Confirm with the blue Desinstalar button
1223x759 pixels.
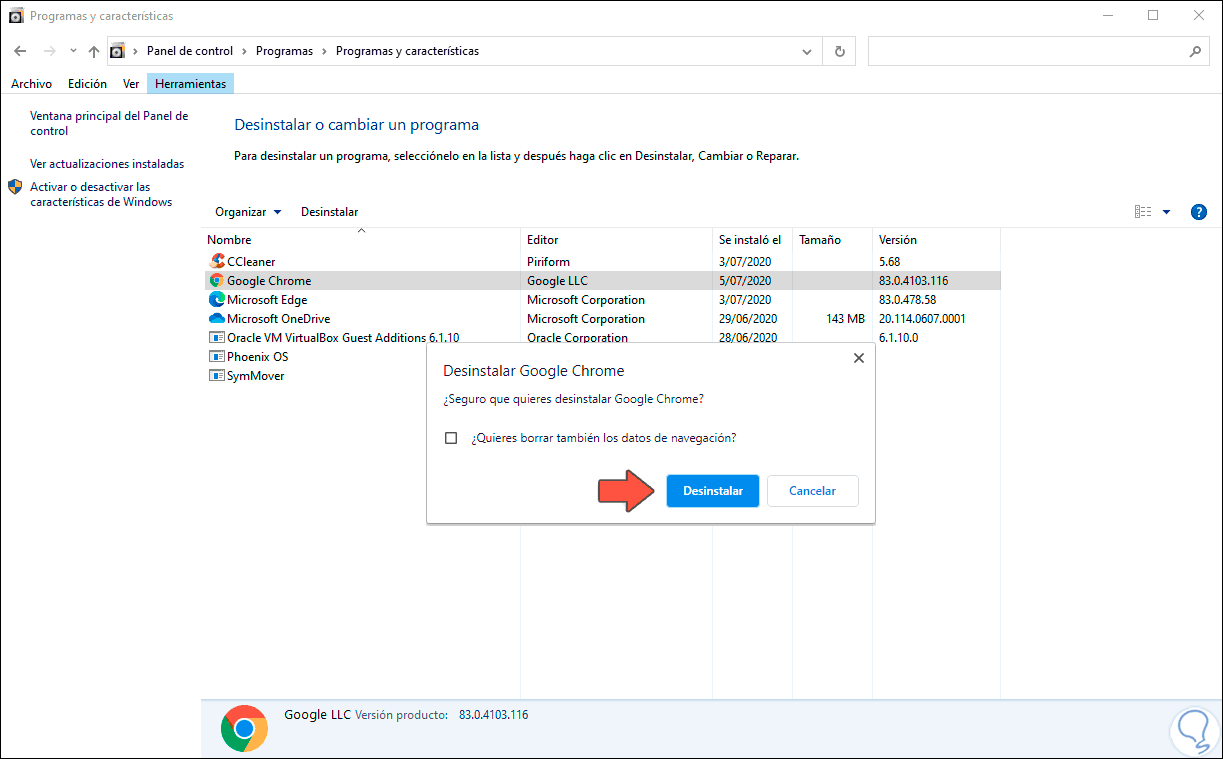click(x=713, y=491)
